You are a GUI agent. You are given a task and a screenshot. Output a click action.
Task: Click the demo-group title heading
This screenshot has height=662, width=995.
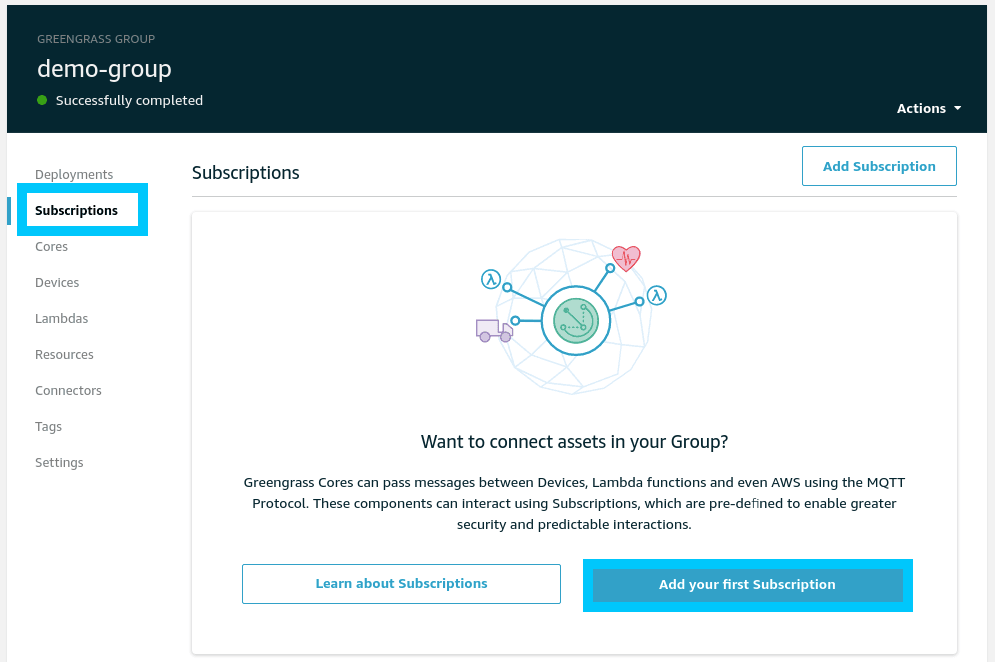[x=104, y=69]
